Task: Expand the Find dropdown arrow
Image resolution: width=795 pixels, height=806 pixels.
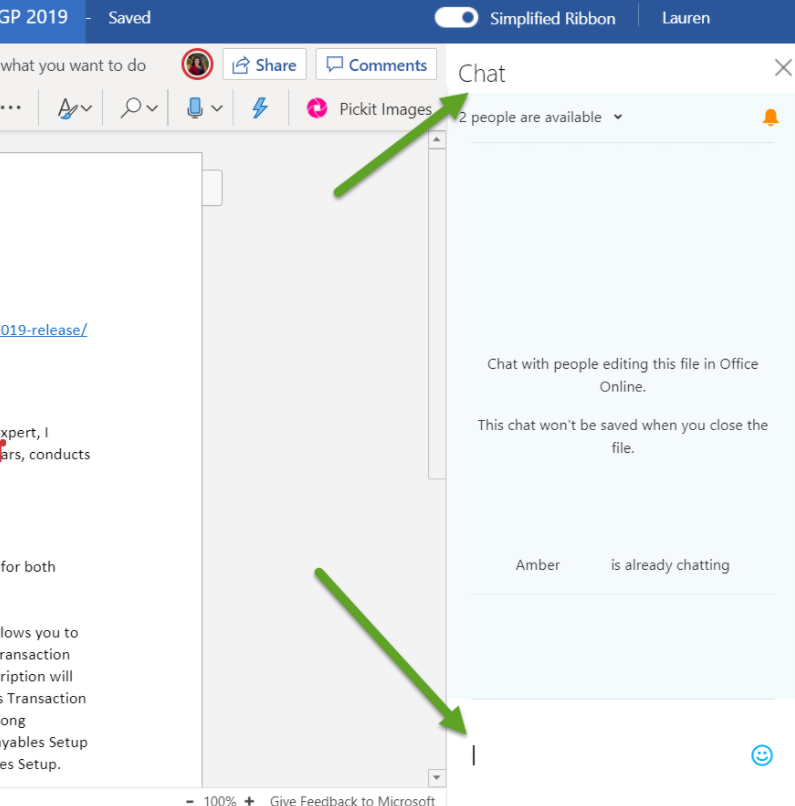Action: point(152,108)
